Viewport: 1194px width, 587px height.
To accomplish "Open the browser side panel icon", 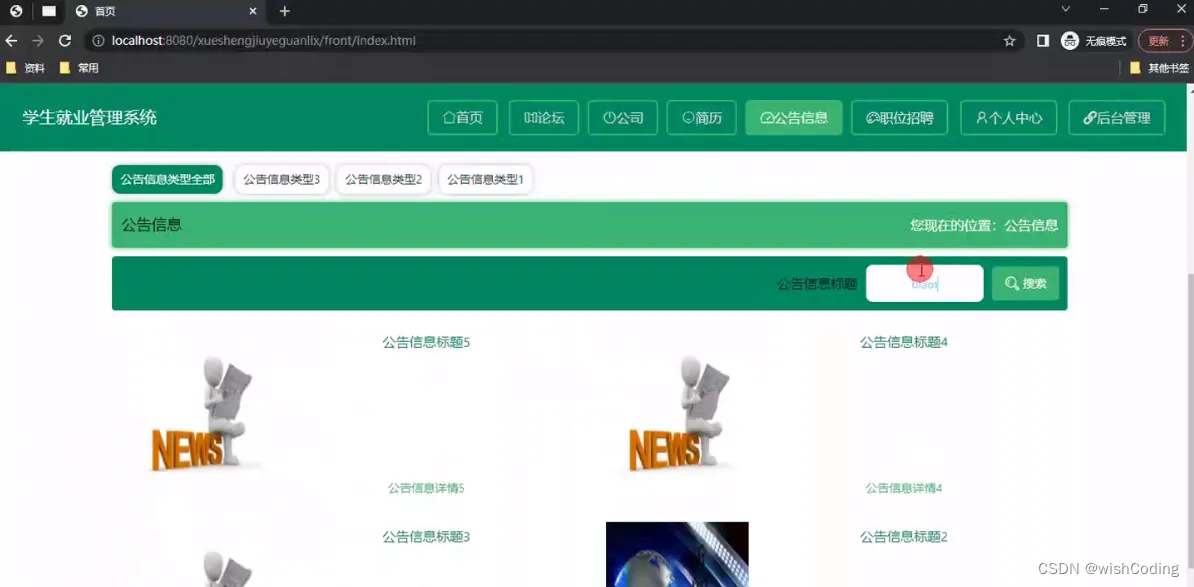I will pos(1043,41).
